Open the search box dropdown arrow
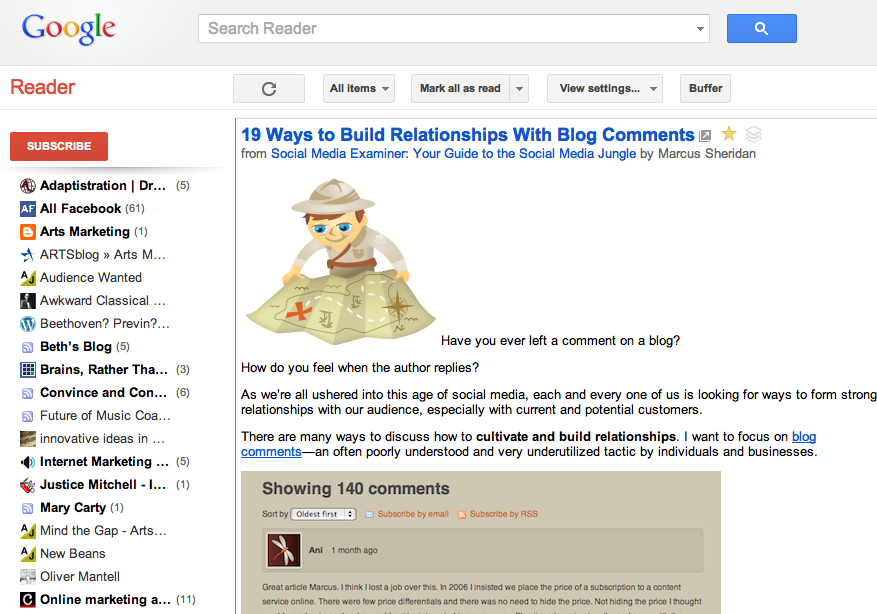 pyautogui.click(x=700, y=29)
